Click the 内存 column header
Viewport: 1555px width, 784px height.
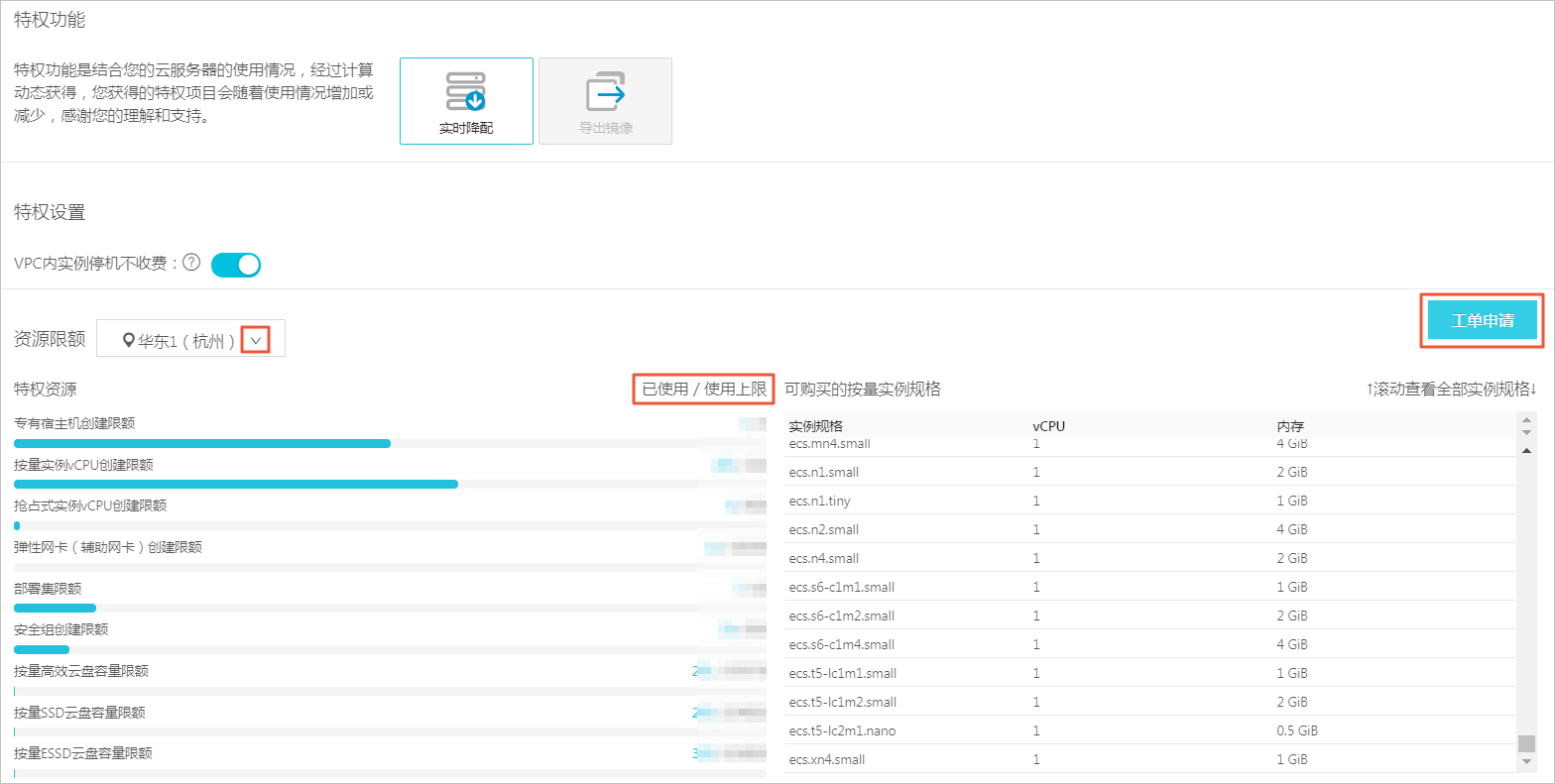pos(1290,426)
